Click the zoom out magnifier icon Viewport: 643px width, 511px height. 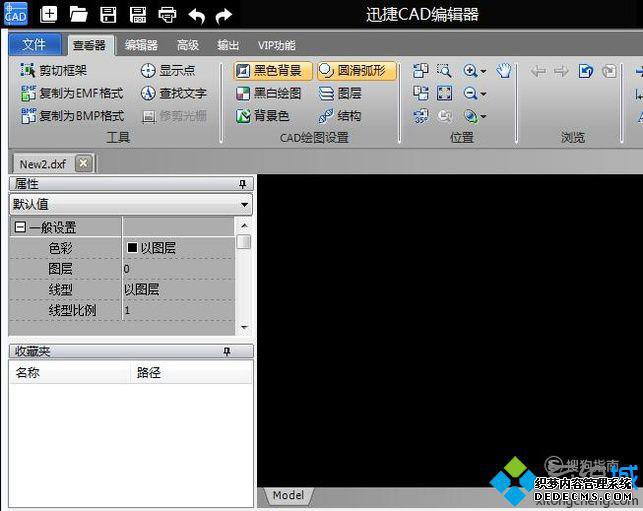pos(470,94)
